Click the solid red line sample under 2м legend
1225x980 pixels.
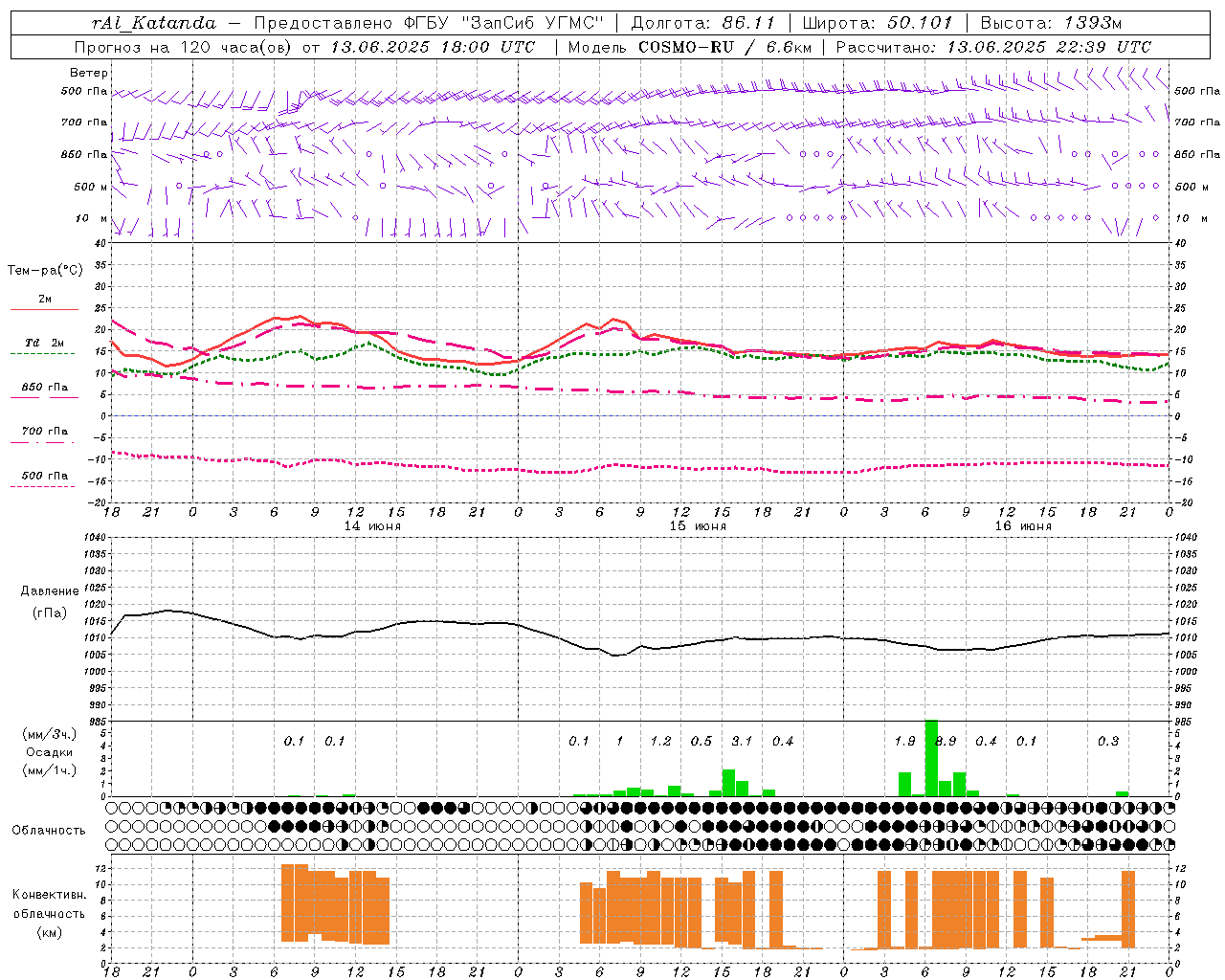pyautogui.click(x=44, y=310)
